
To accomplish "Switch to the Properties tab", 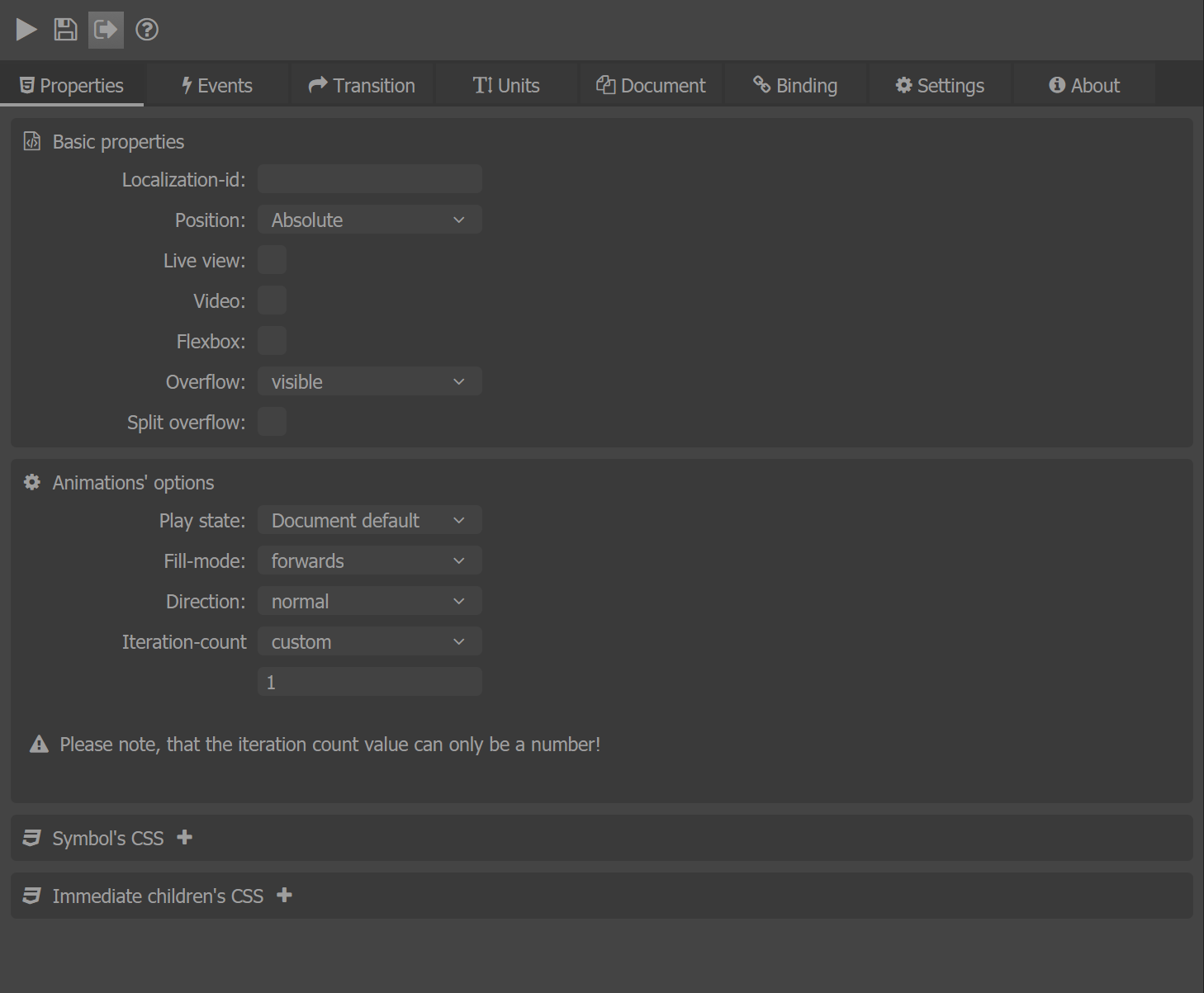I will (x=72, y=86).
